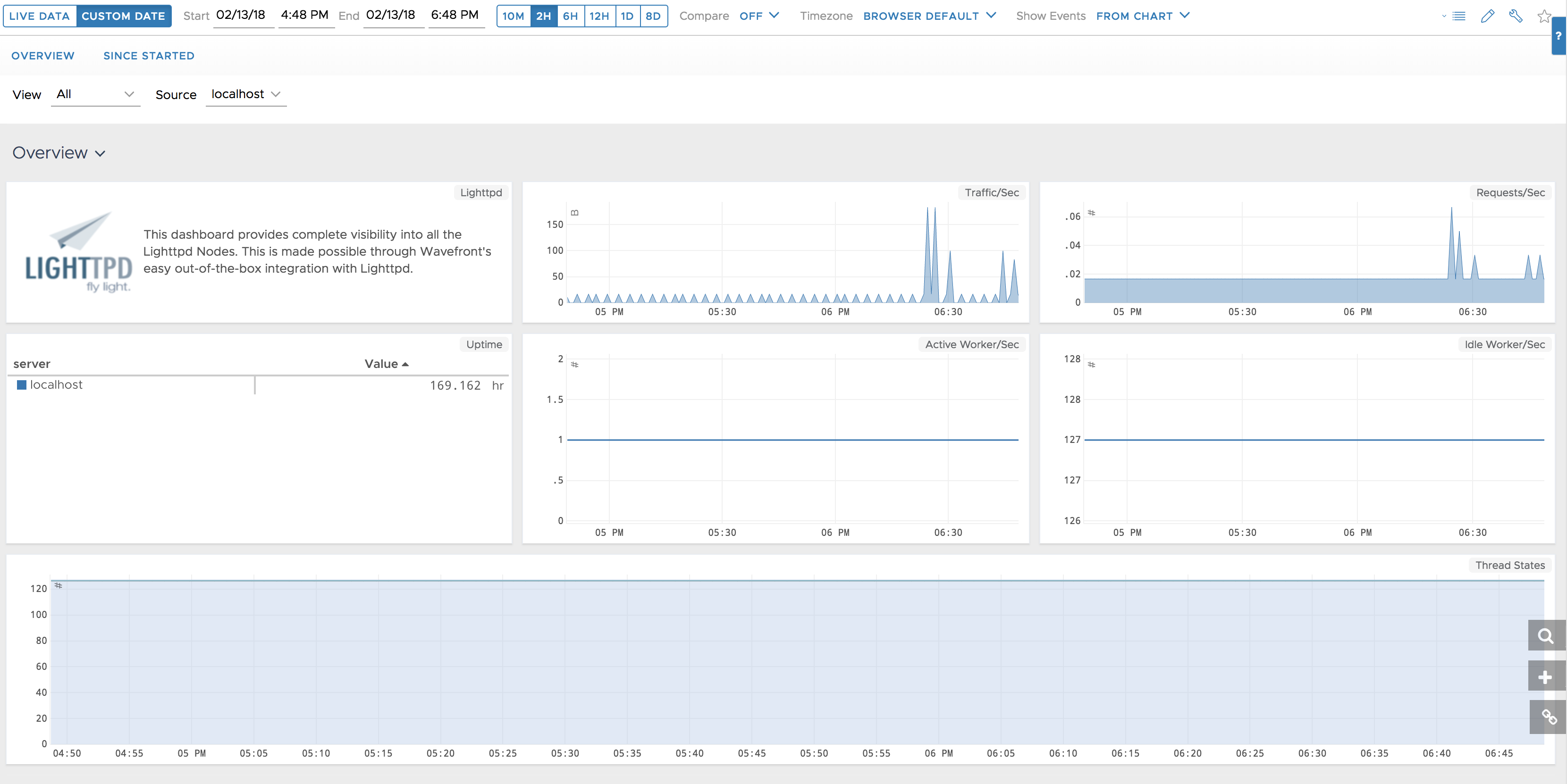Click the localhost row in Uptime table
Screen dimensions: 1567x784
click(258, 385)
